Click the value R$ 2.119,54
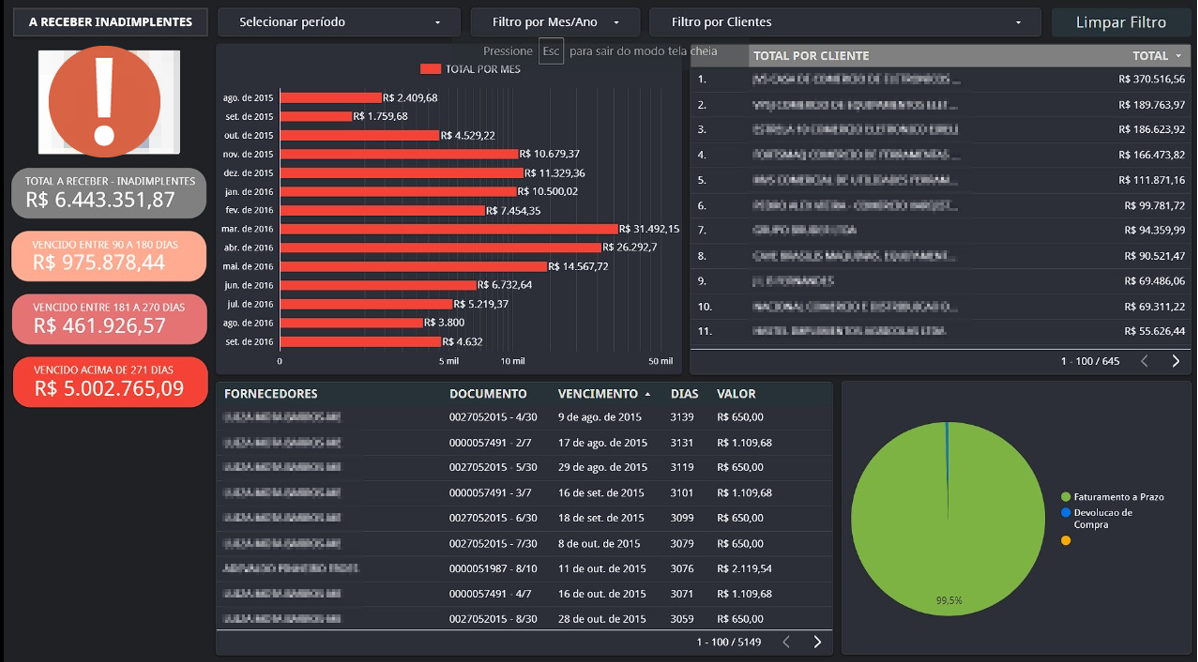The width and height of the screenshot is (1198, 662). (x=744, y=569)
